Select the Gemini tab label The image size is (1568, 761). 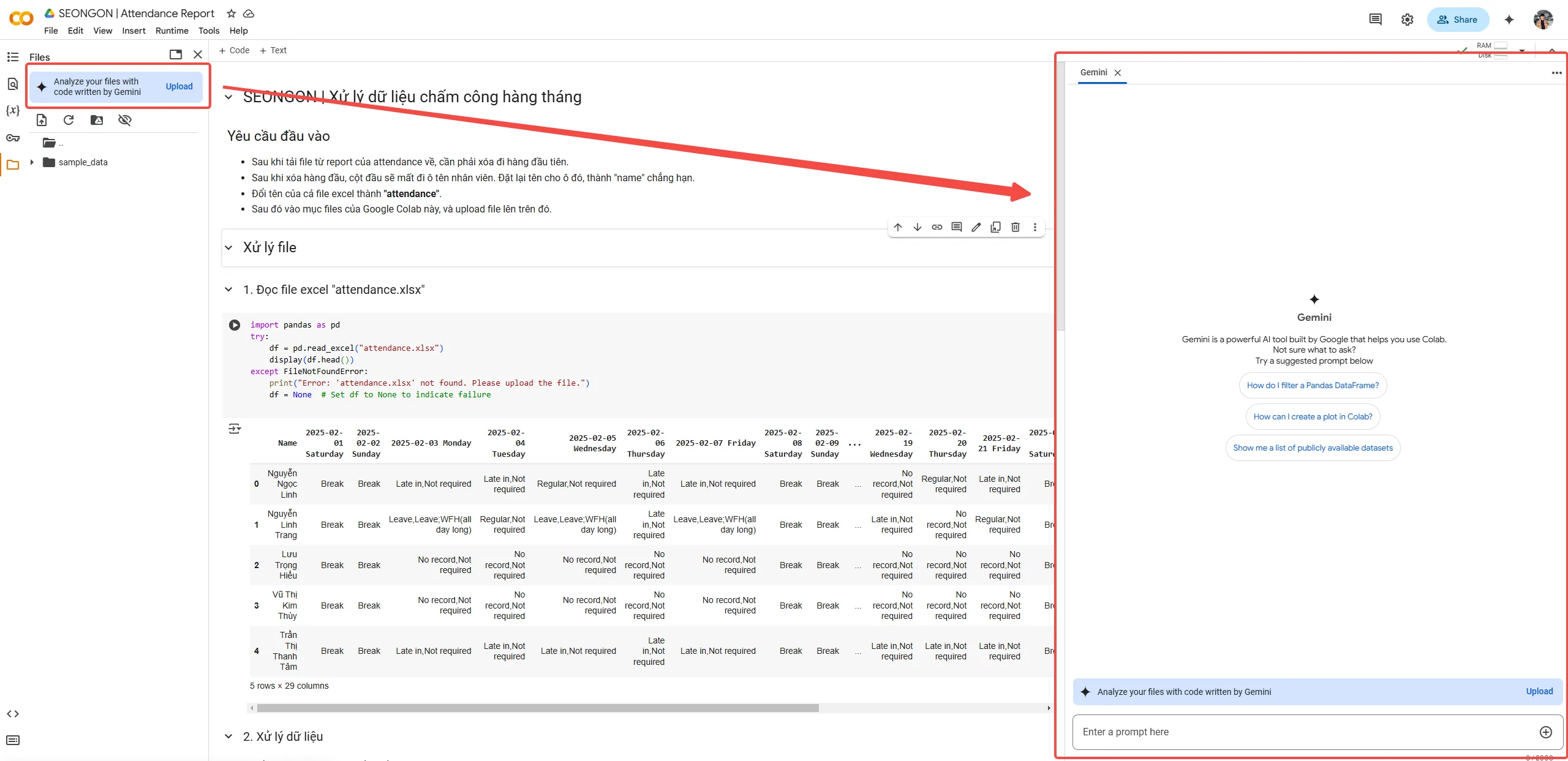point(1093,72)
